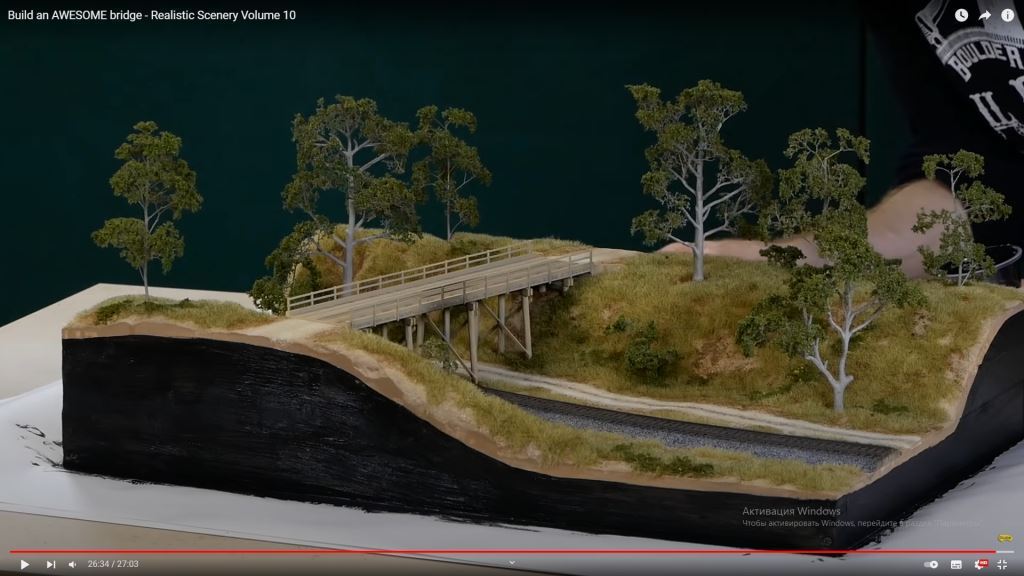Image resolution: width=1024 pixels, height=576 pixels.
Task: Save video to Watch Later
Action: 961,15
